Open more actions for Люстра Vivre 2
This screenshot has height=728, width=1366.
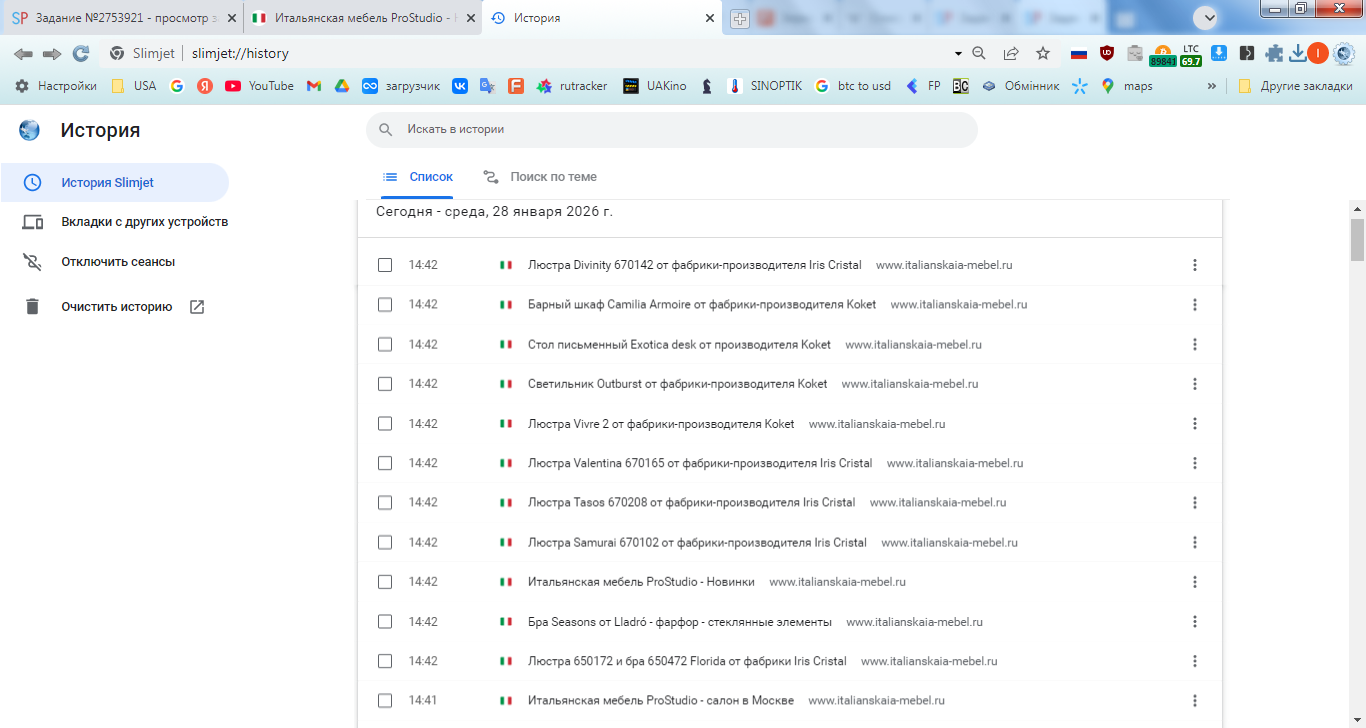pyautogui.click(x=1195, y=423)
